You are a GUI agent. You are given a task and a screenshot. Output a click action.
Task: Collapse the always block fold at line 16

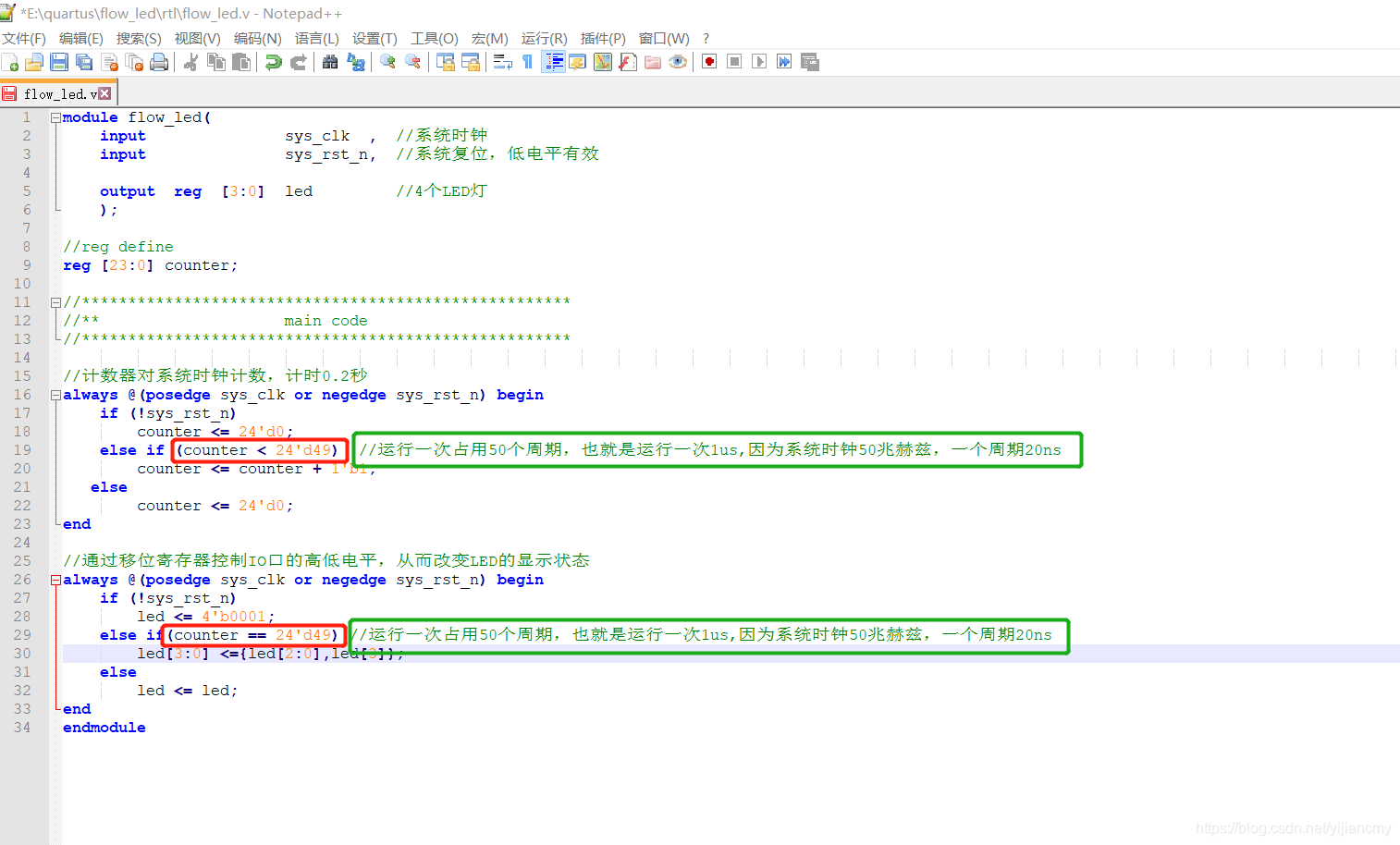click(55, 395)
